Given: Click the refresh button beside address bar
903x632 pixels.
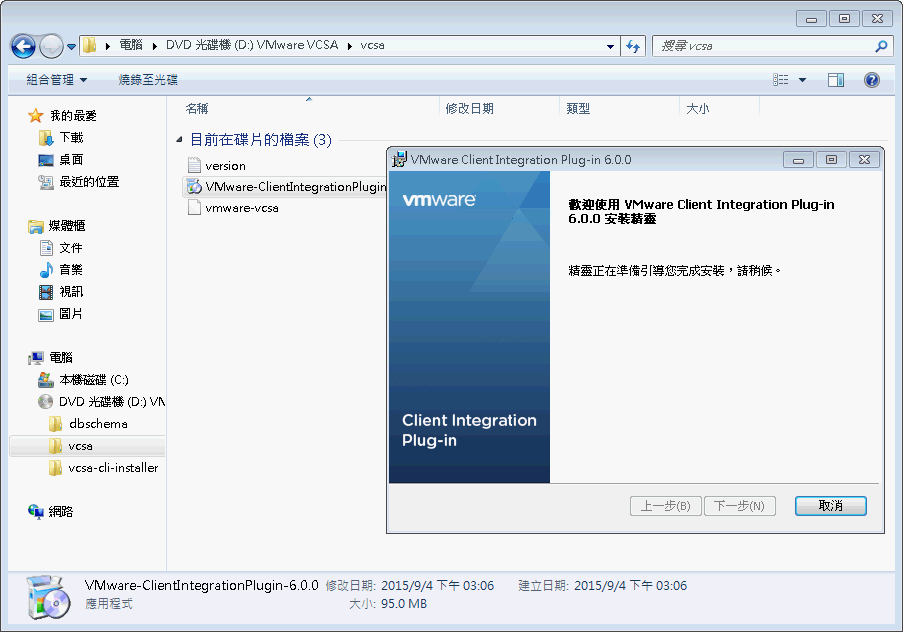Looking at the screenshot, I should tap(633, 46).
